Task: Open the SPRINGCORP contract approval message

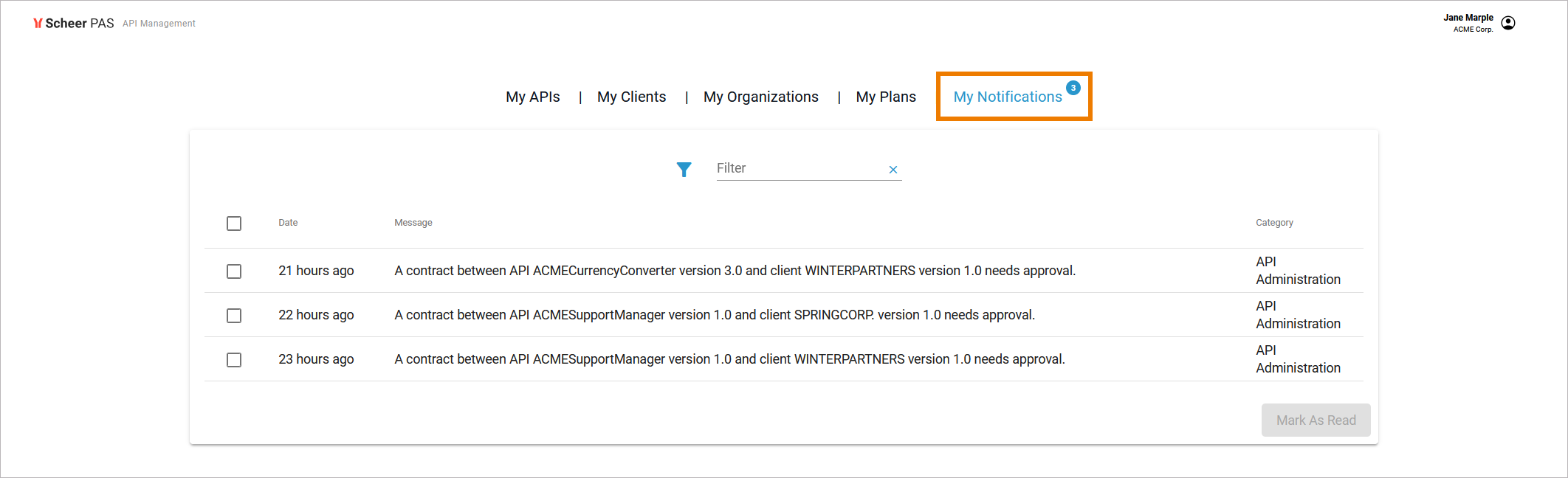Action: click(x=714, y=315)
